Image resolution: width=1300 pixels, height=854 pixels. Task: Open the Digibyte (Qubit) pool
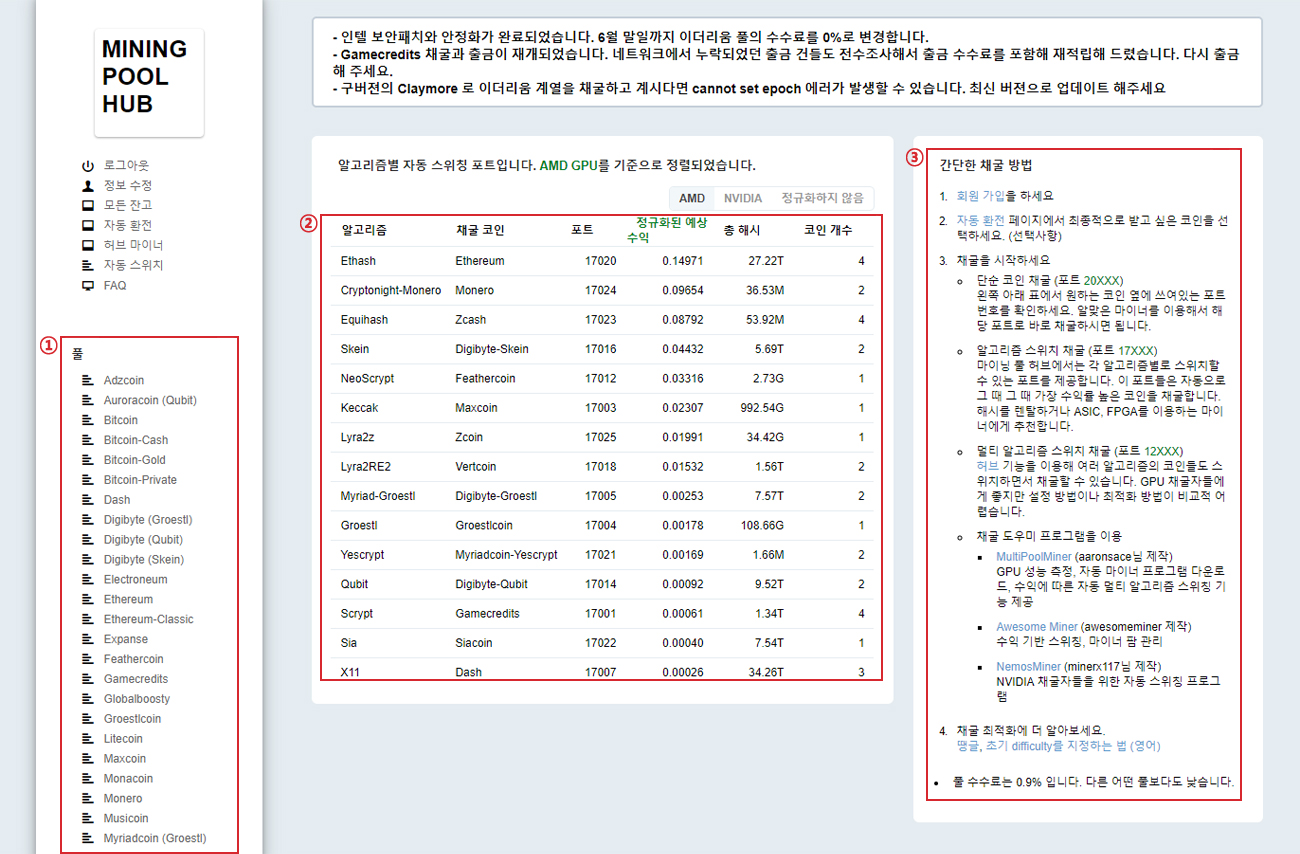click(144, 540)
